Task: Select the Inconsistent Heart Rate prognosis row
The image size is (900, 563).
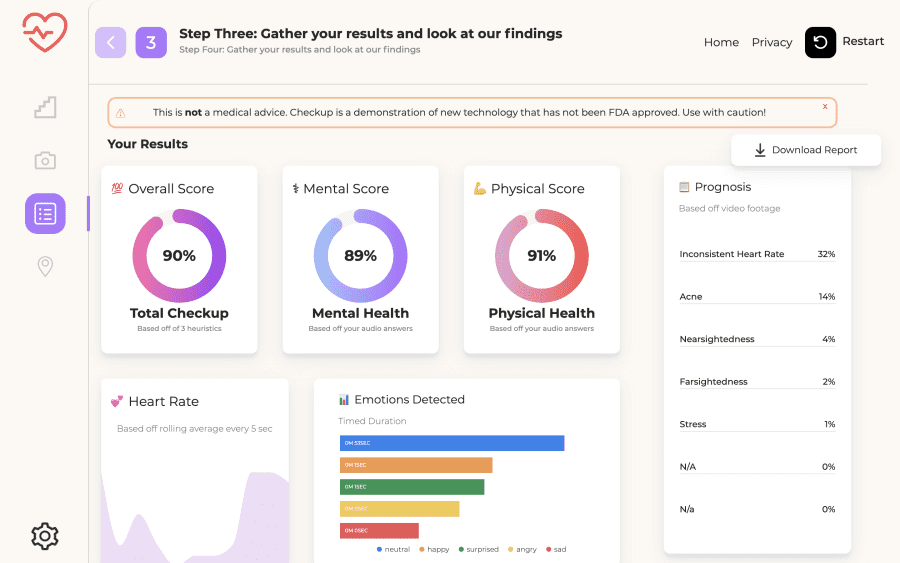Action: click(x=757, y=254)
